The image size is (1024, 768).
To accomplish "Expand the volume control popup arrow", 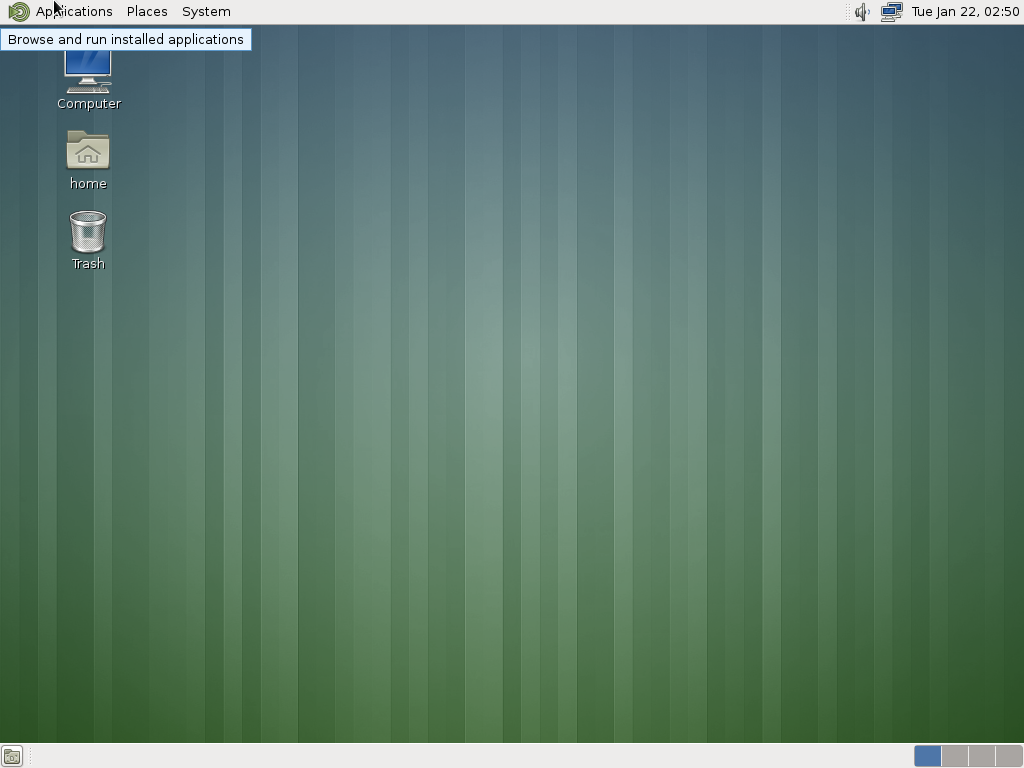I will pos(870,12).
